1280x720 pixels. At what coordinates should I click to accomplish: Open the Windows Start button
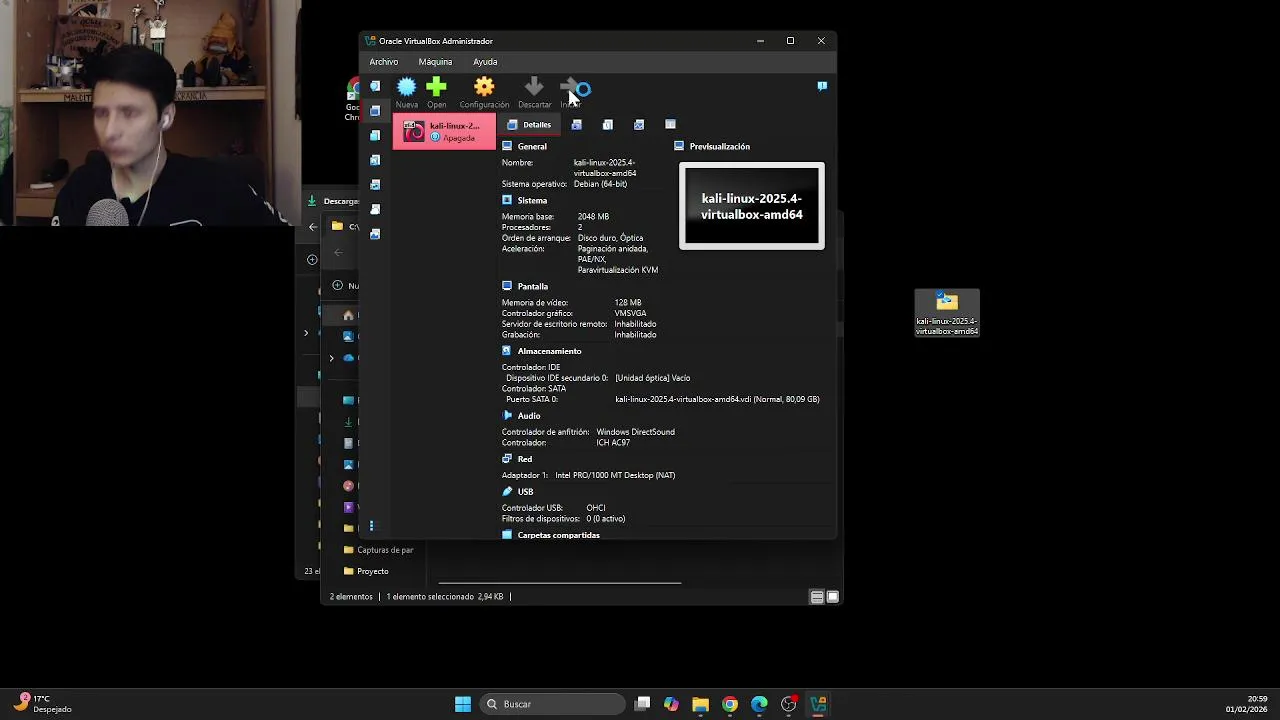[463, 704]
